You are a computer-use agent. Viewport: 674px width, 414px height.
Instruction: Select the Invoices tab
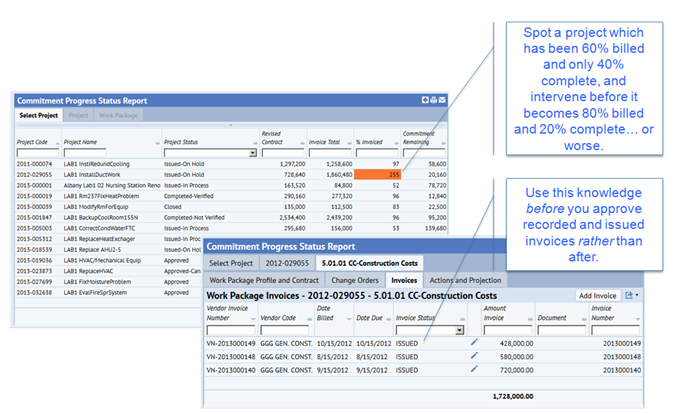404,280
